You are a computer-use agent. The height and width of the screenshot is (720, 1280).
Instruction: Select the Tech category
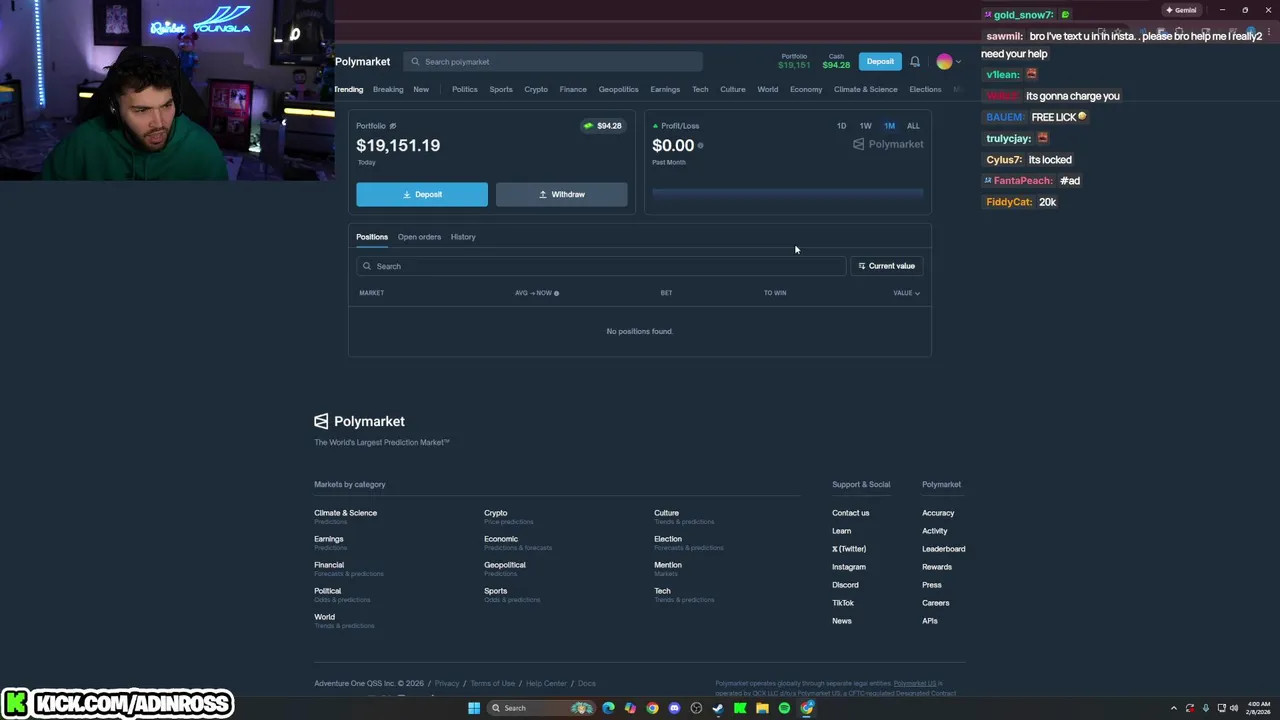point(700,89)
